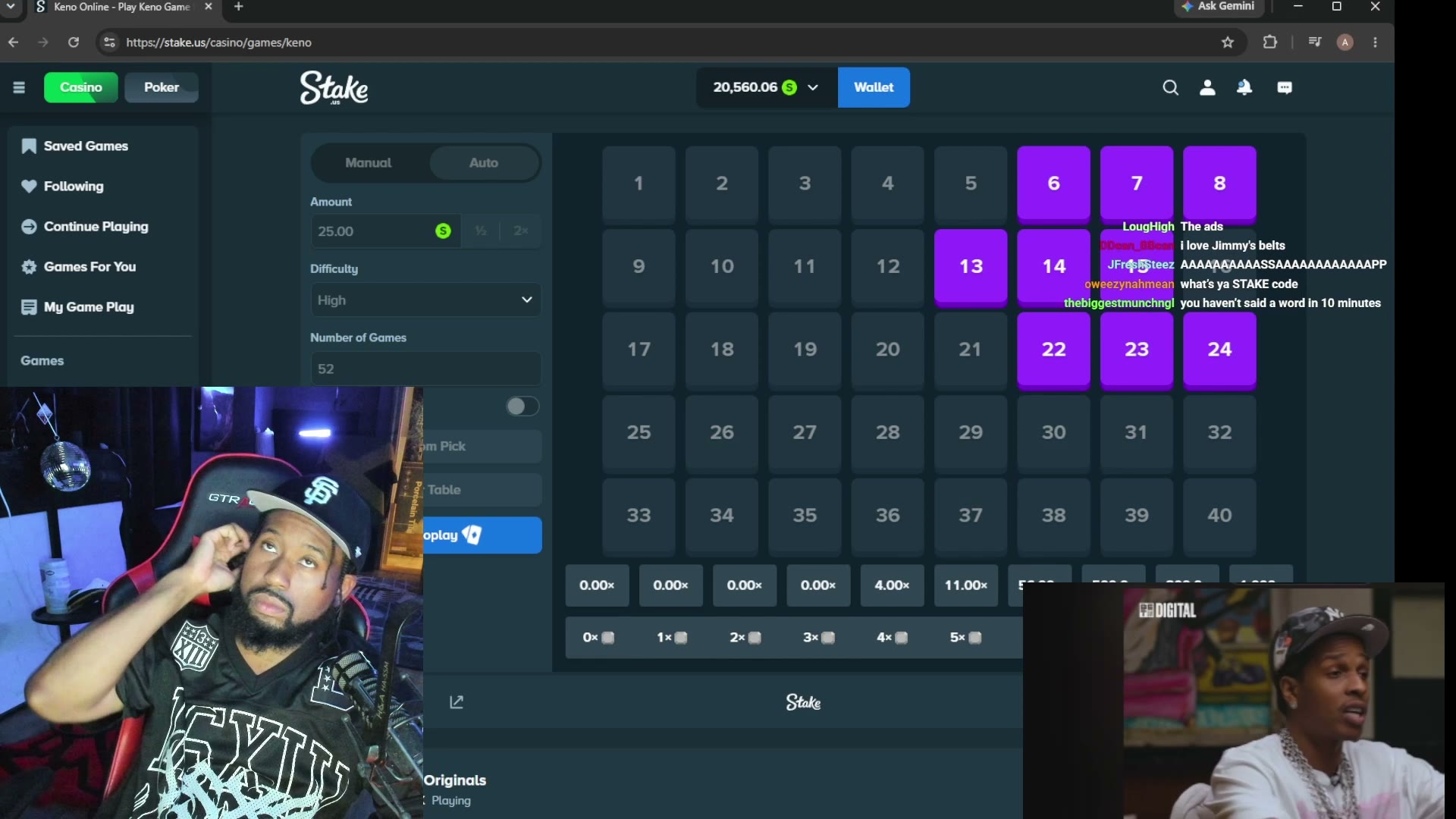Open the user profile icon
Screen dimensions: 1456x819
(x=1207, y=88)
